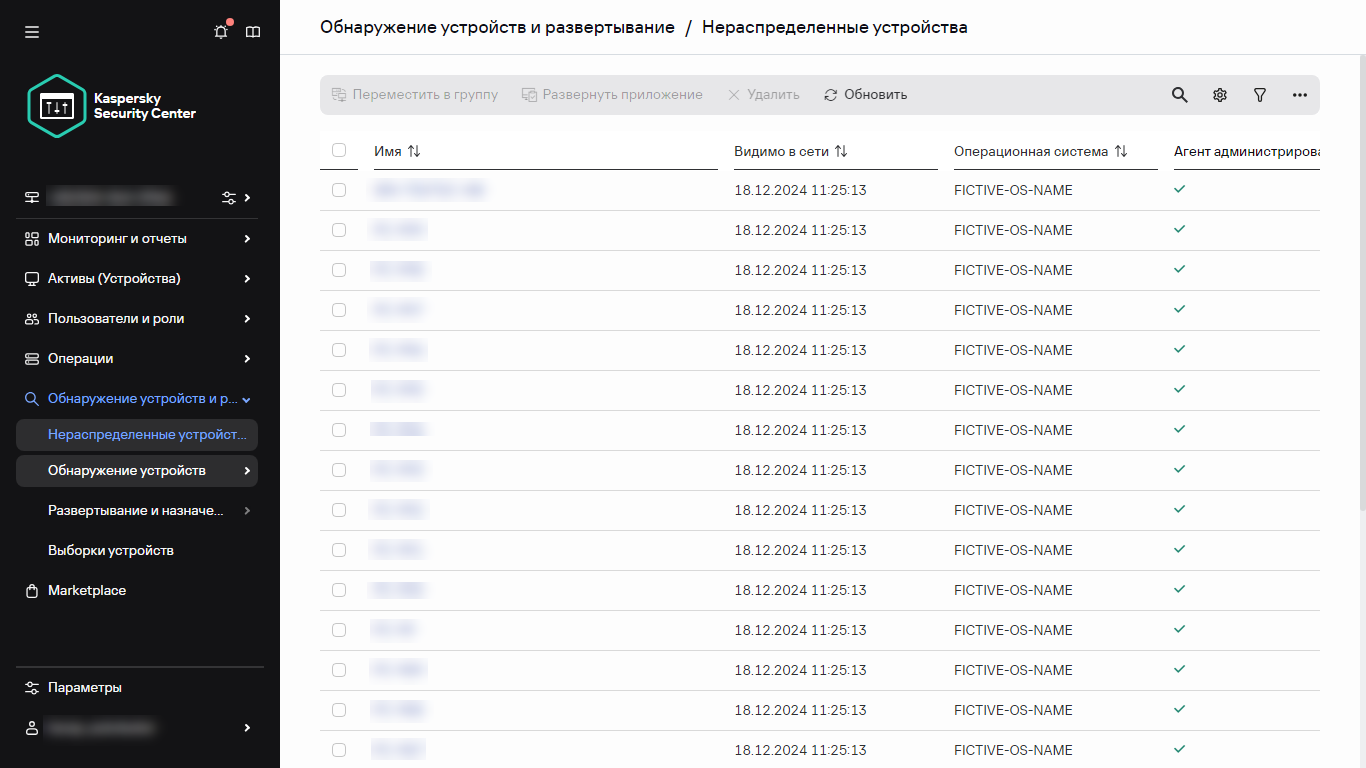Image resolution: width=1366 pixels, height=768 pixels.
Task: Open Выборки устройств in the sidebar
Action: [113, 550]
